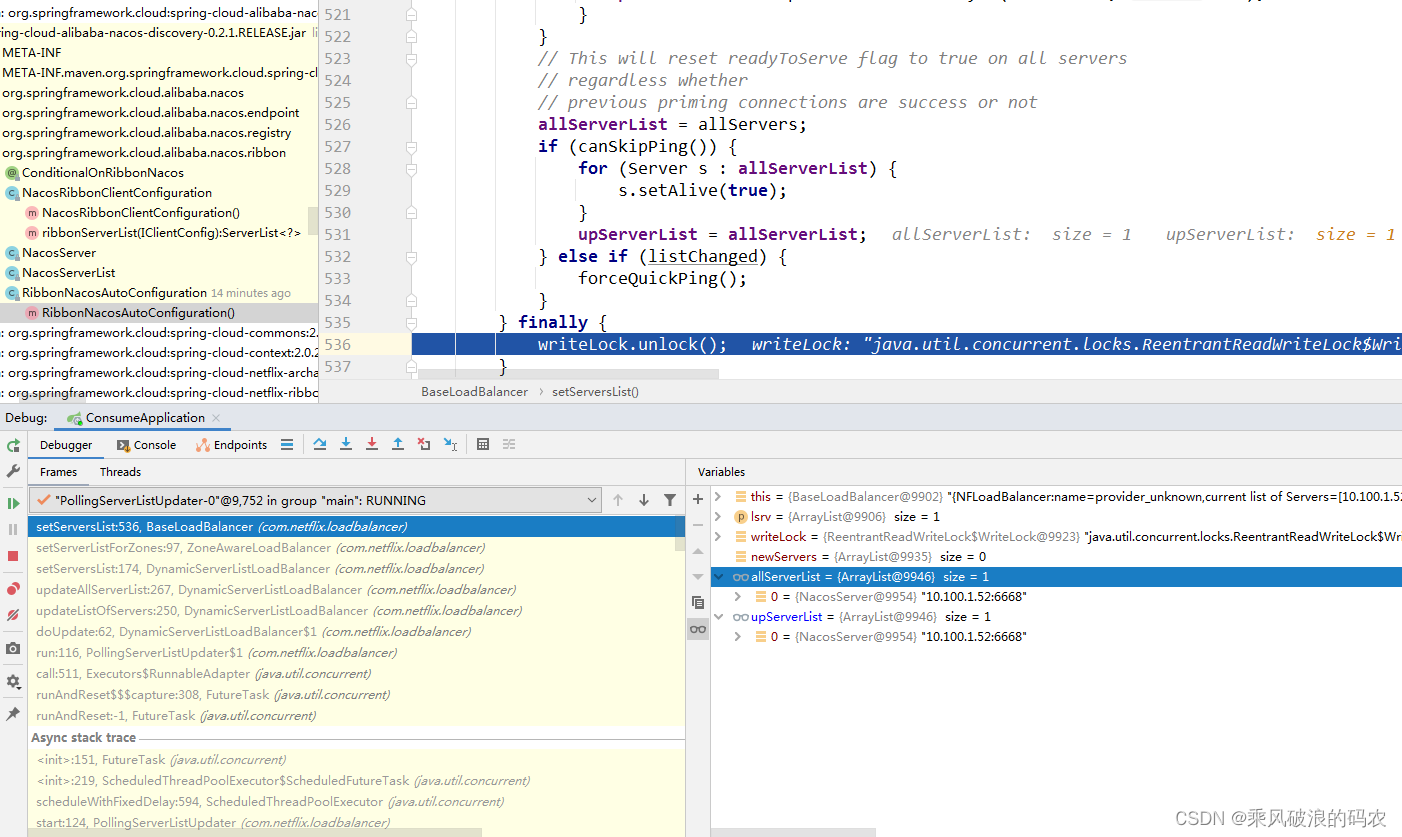This screenshot has height=837, width=1402.
Task: Expand the writeLock variable node
Action: [x=718, y=536]
